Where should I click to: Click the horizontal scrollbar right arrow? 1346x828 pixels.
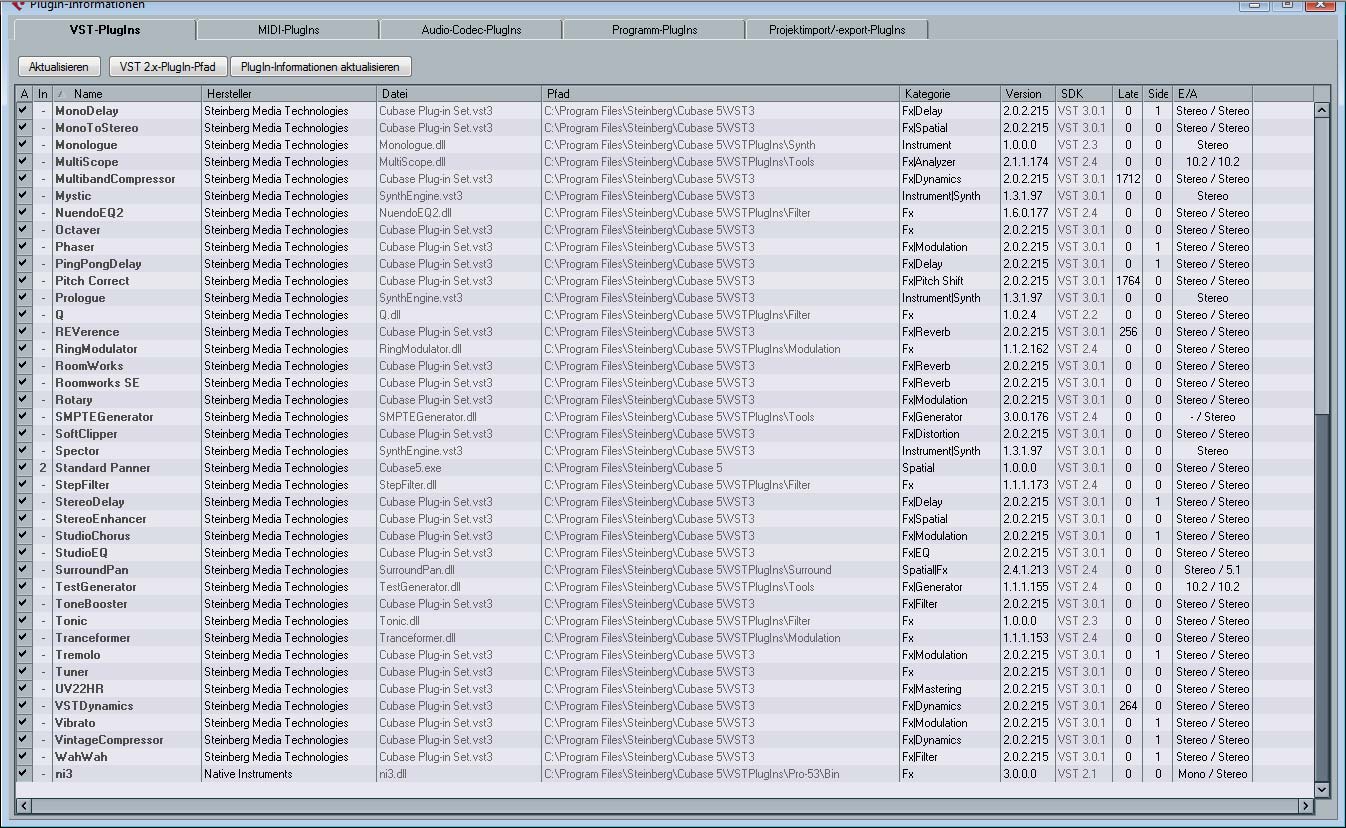pyautogui.click(x=1305, y=806)
